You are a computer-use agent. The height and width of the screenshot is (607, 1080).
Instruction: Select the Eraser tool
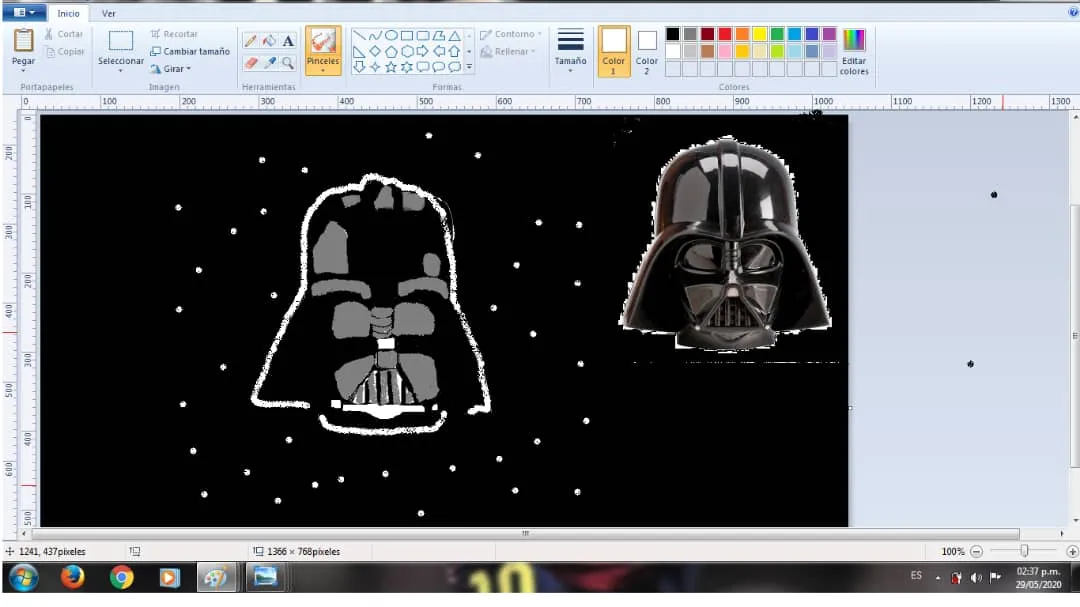coord(251,63)
